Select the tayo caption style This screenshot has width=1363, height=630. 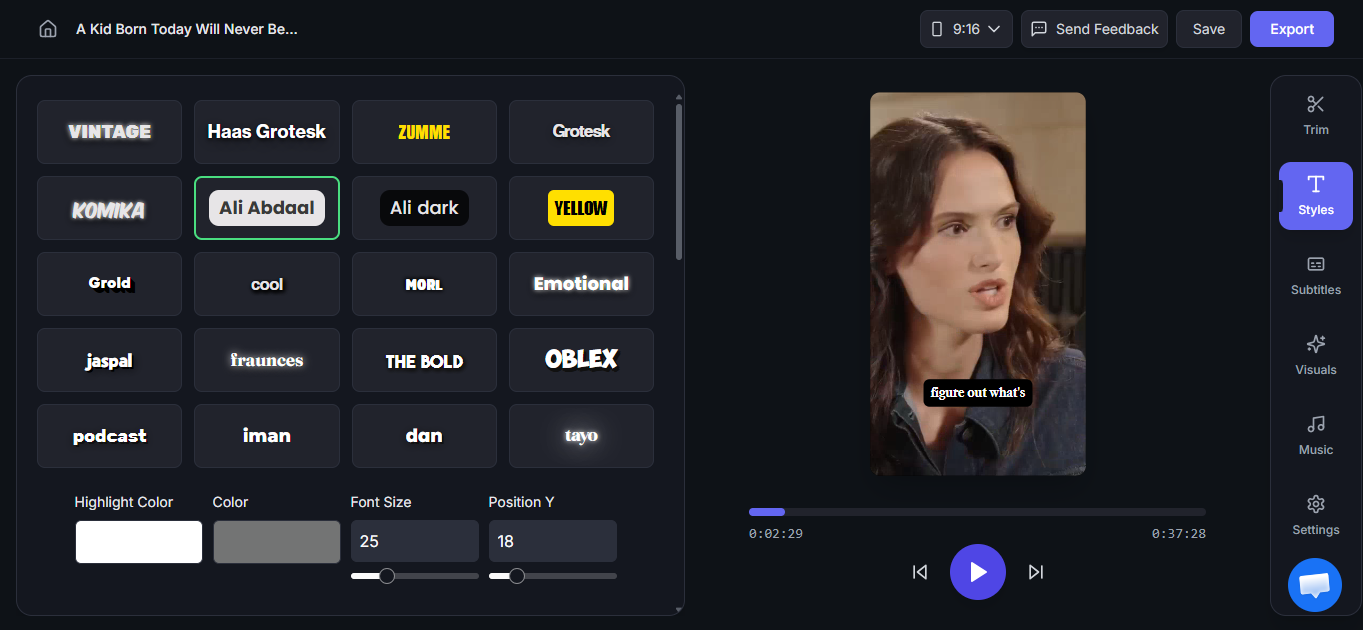point(581,436)
